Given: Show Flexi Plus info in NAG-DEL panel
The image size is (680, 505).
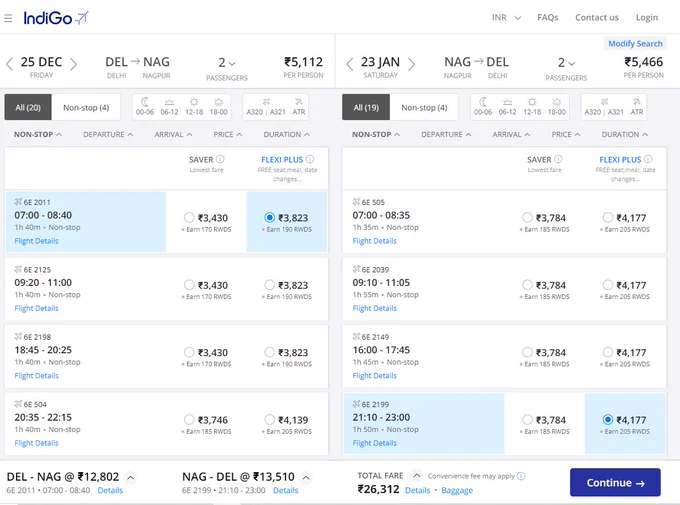Looking at the screenshot, I should click(648, 159).
